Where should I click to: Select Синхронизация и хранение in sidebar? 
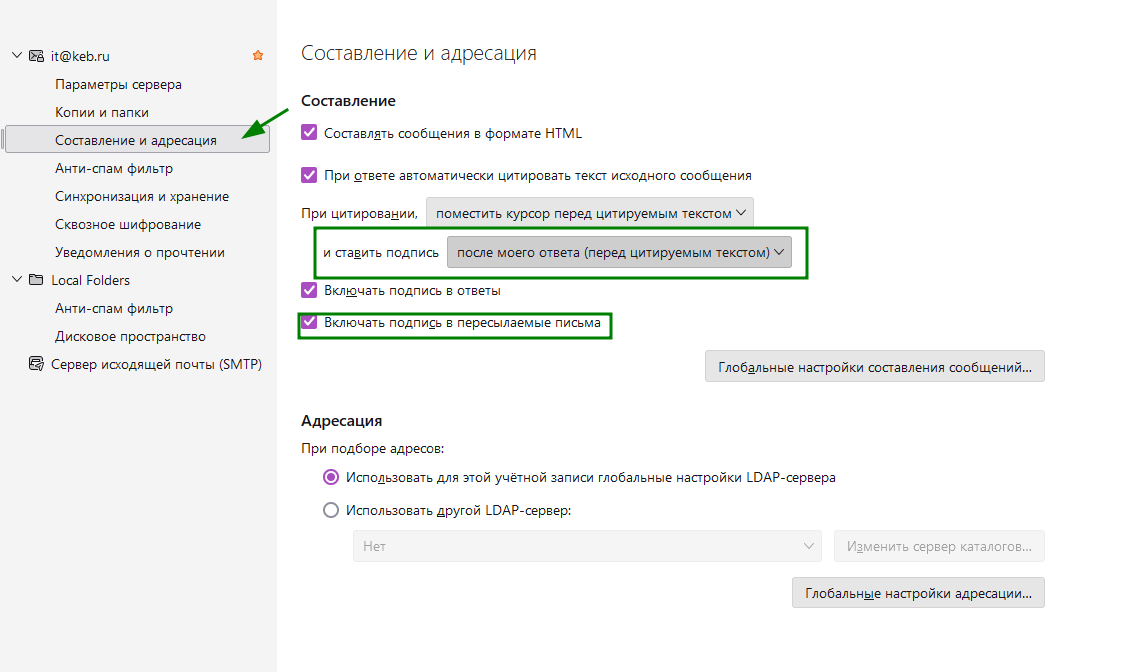click(x=142, y=197)
